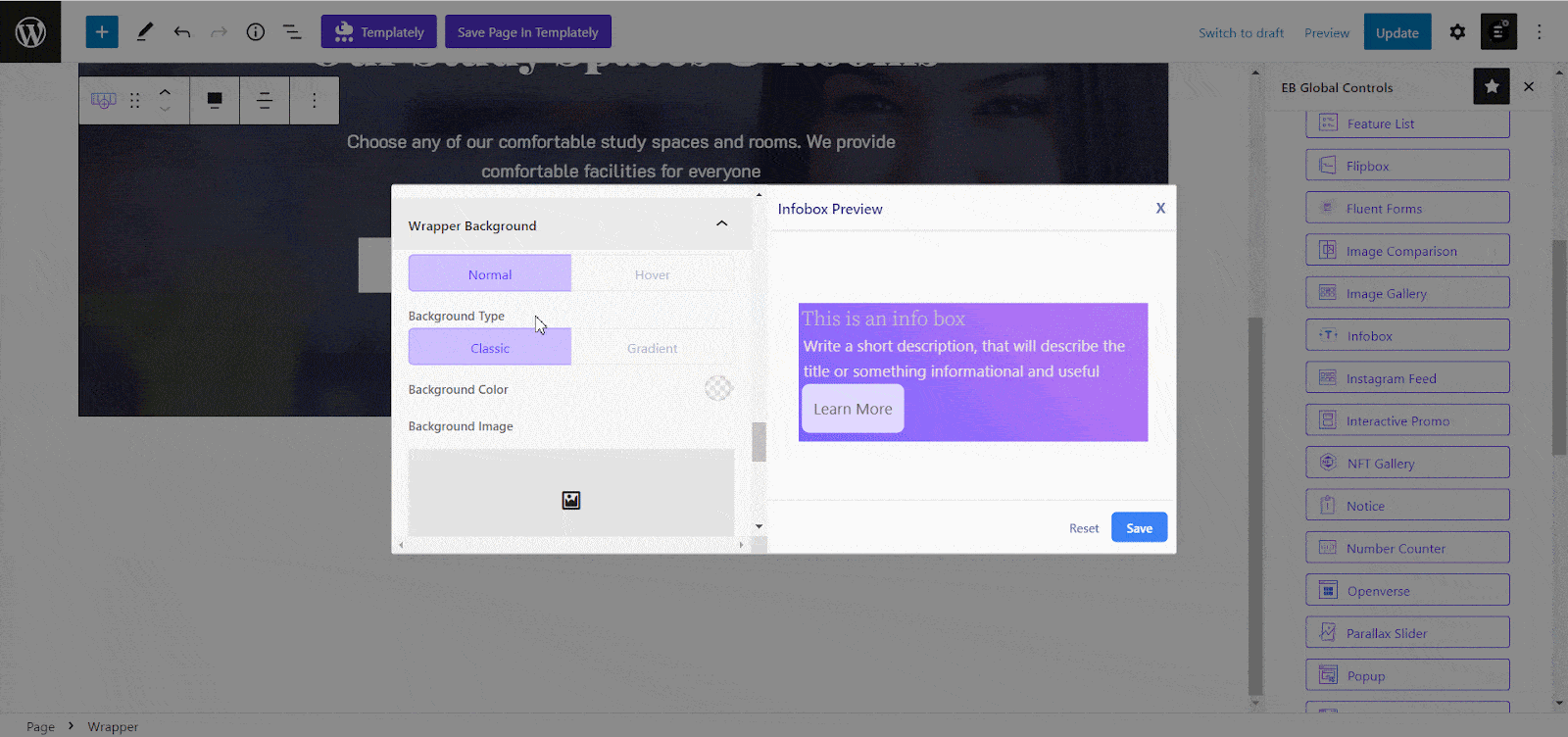
Task: Select NFT Gallery in global controls
Action: pyautogui.click(x=1407, y=463)
